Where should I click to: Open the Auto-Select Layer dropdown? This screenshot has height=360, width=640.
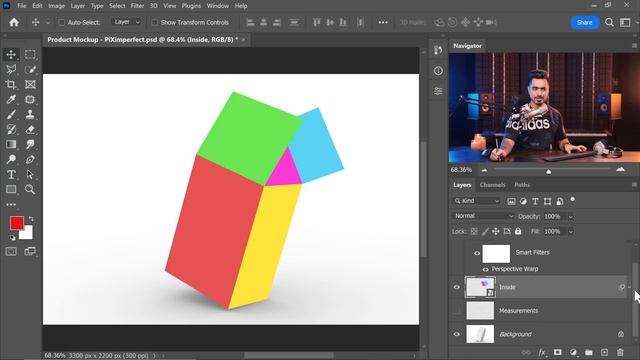[127, 22]
